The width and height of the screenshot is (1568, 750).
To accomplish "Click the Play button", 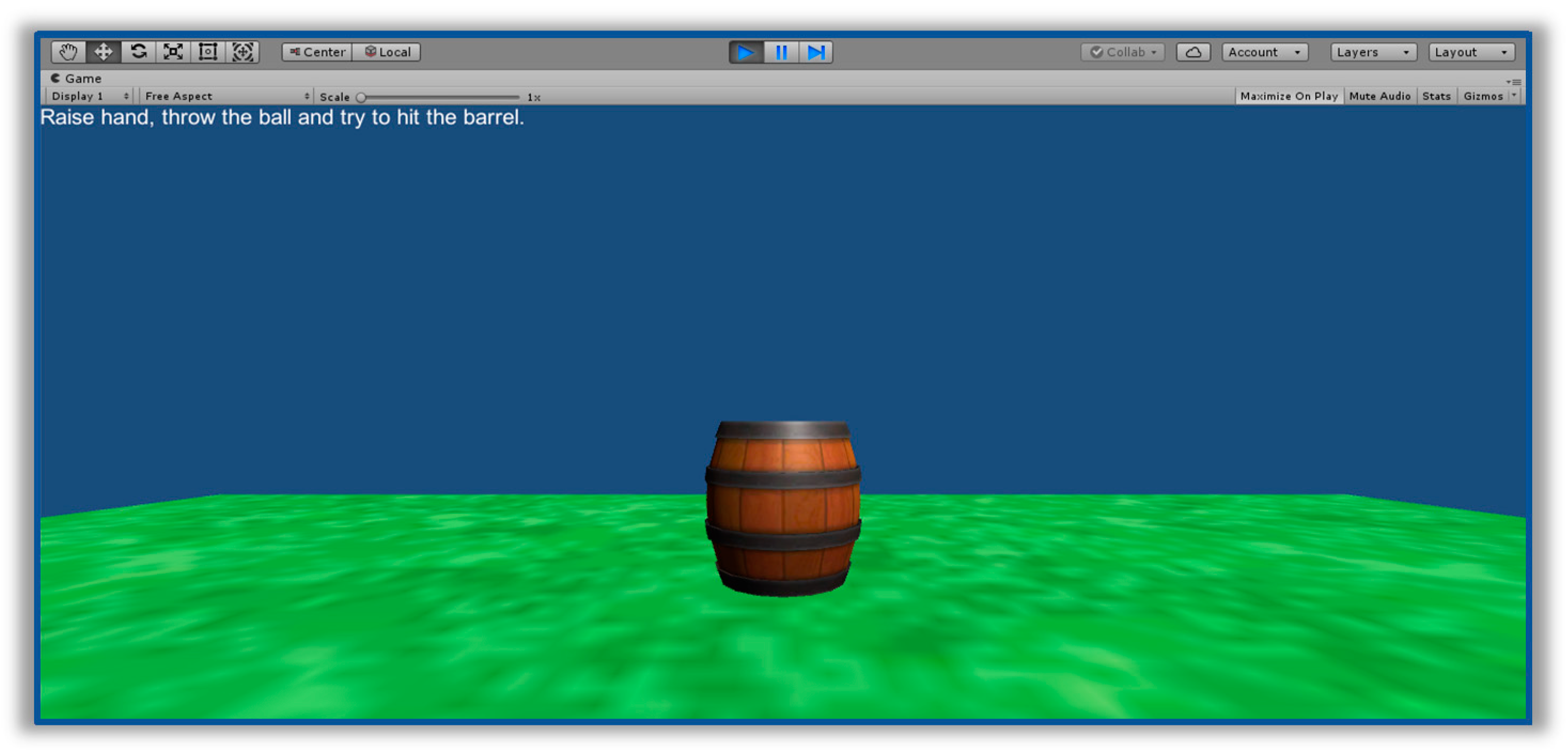I will (746, 52).
